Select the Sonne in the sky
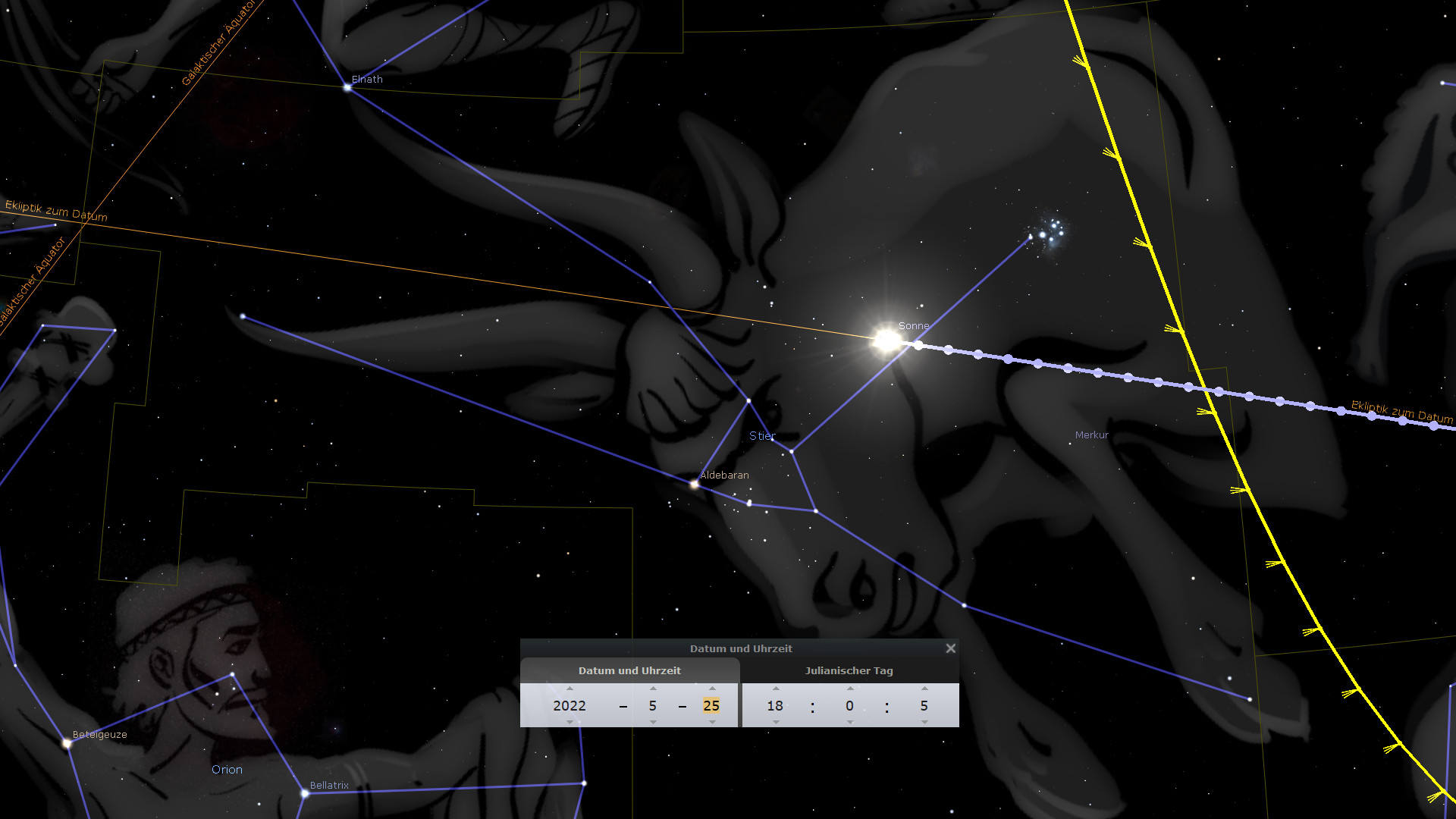The width and height of the screenshot is (1456, 819). click(886, 340)
